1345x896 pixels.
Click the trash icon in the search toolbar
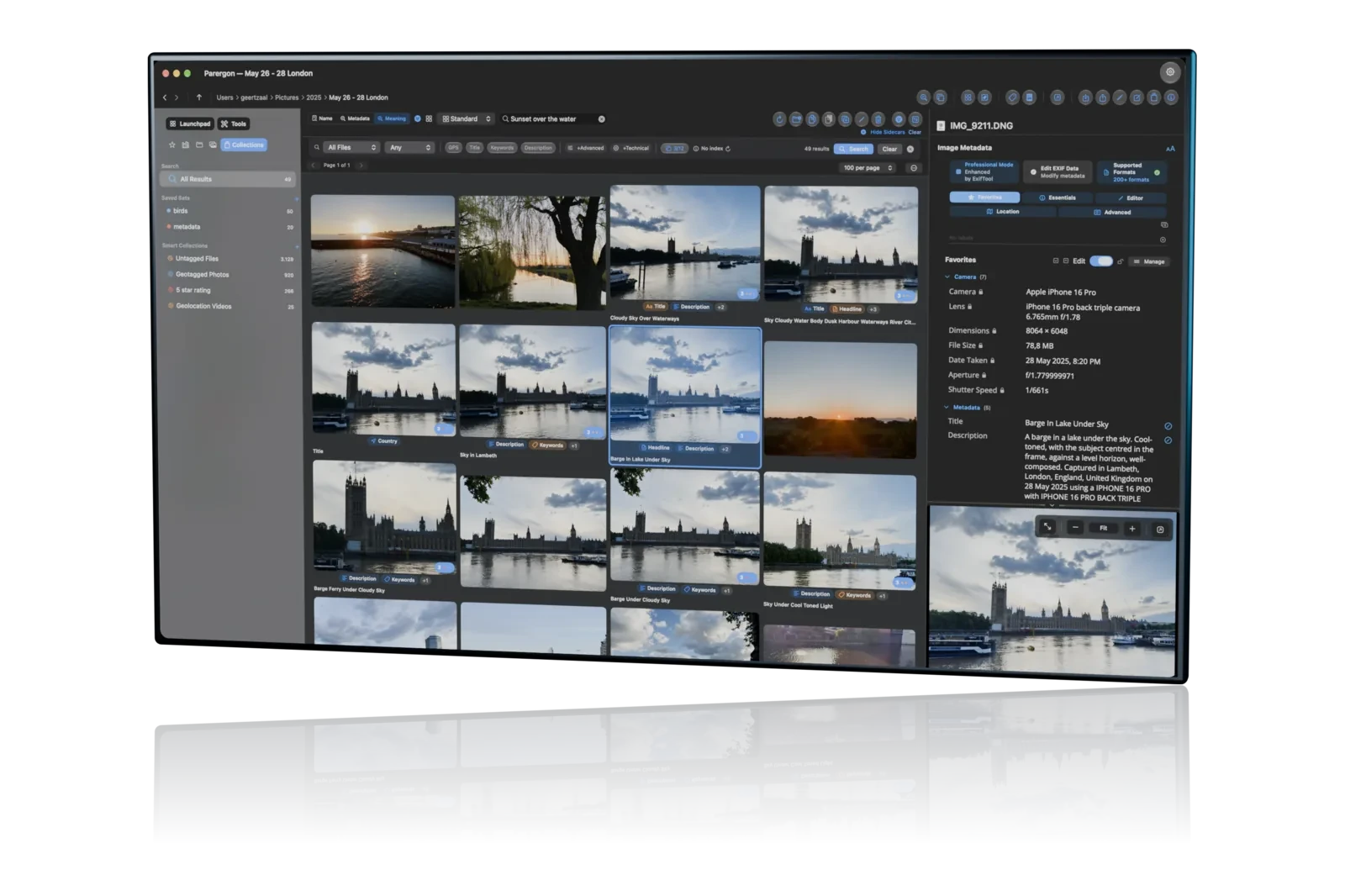[x=878, y=119]
